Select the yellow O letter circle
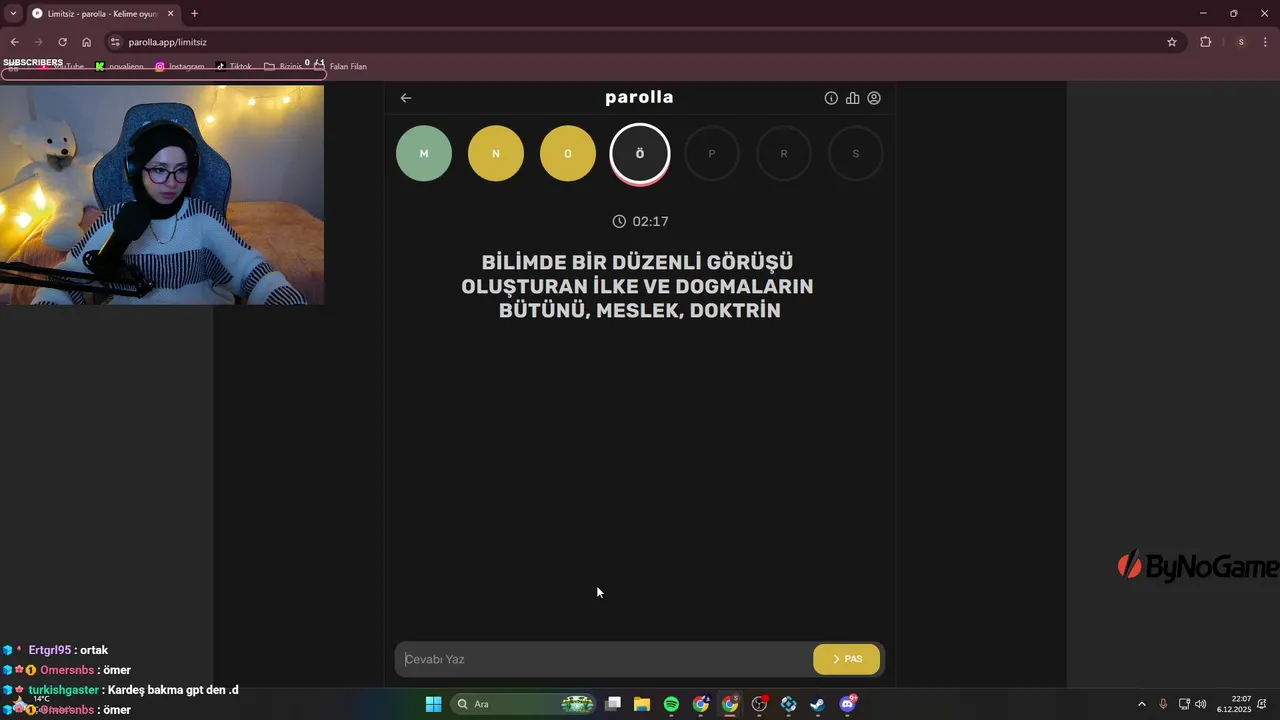1280x720 pixels. coord(568,154)
